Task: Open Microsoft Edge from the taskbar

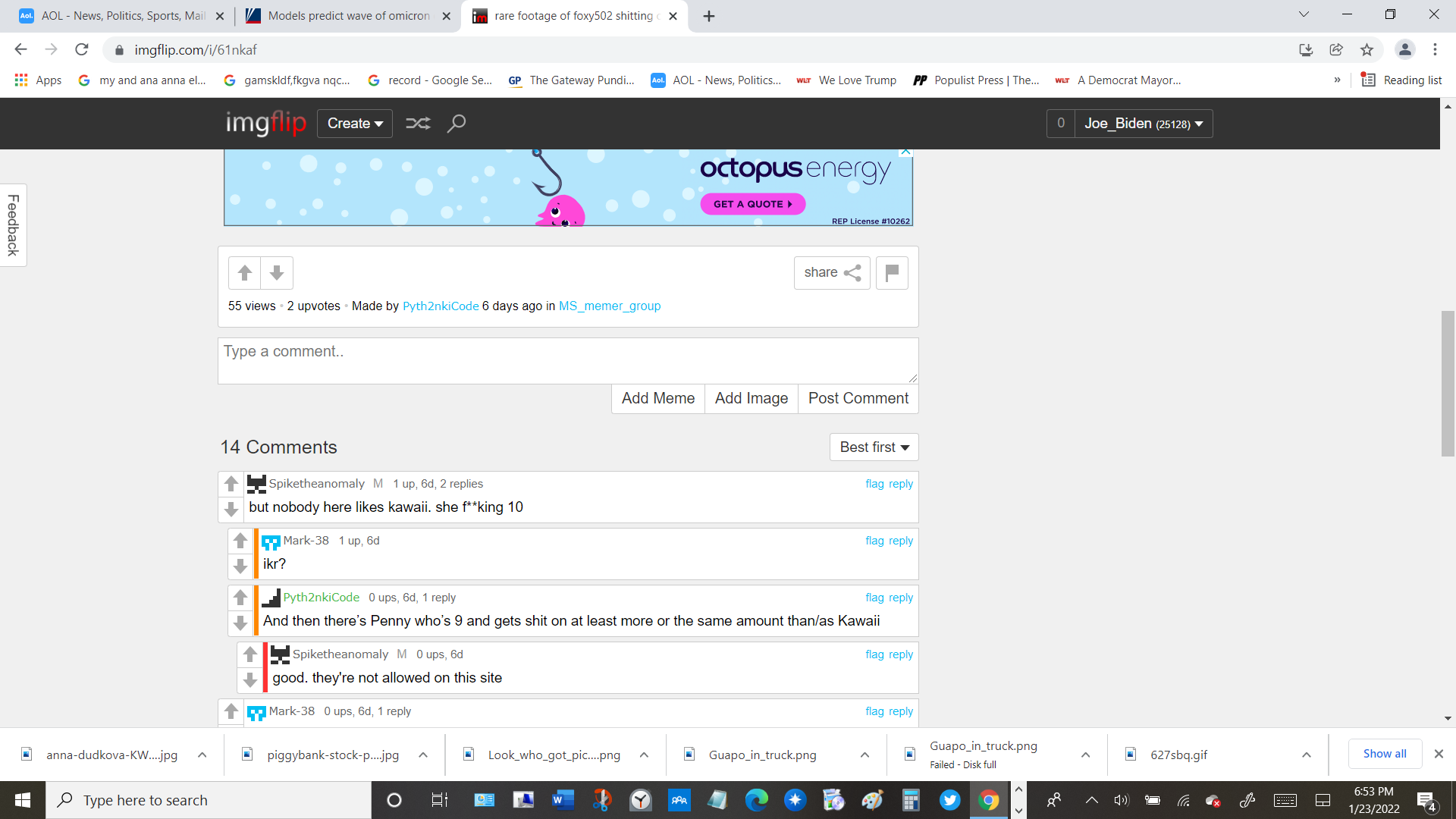Action: coord(756,800)
